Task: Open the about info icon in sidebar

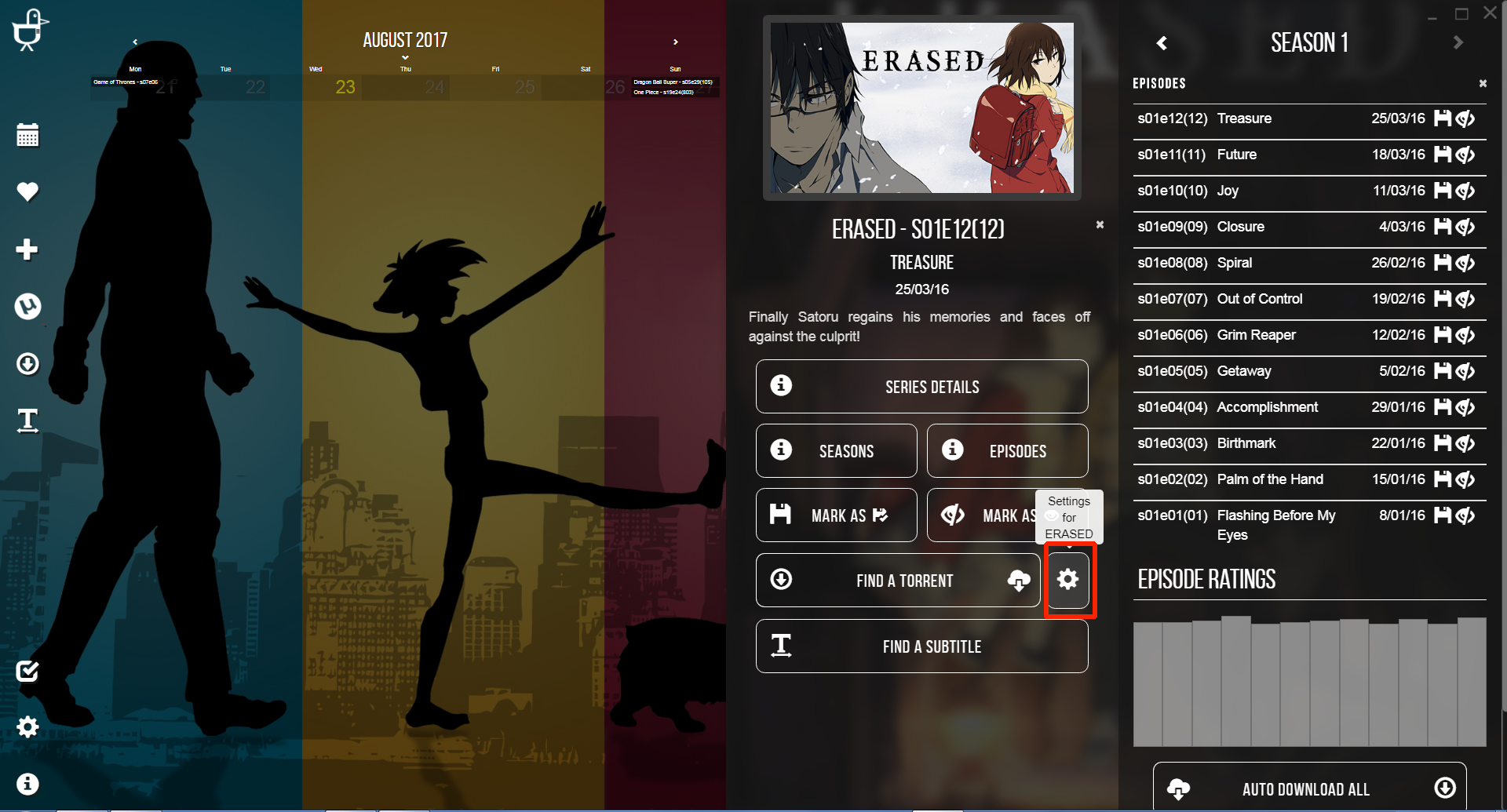Action: (27, 784)
